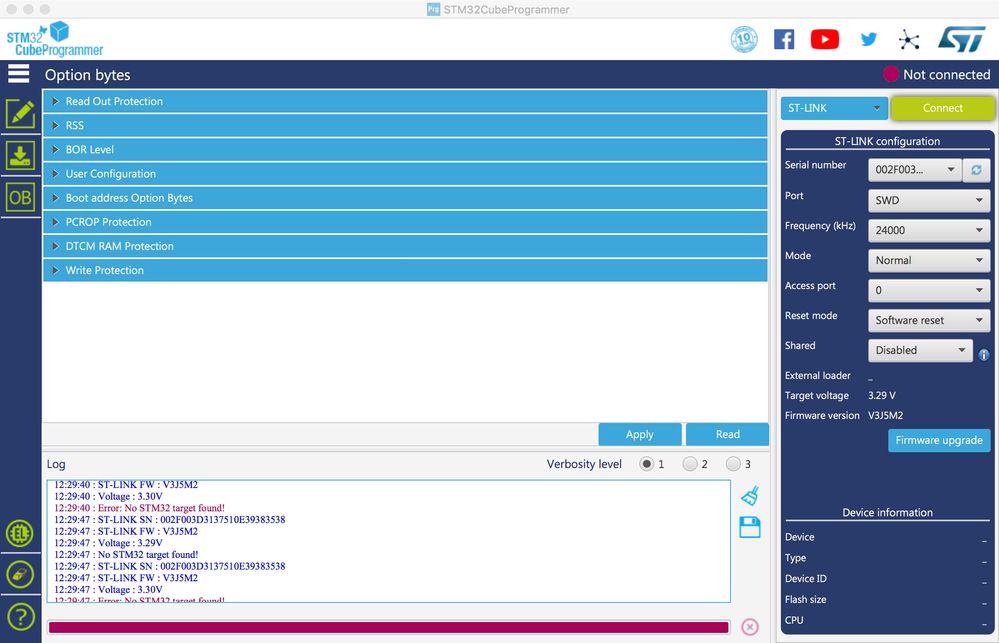
Task: Click the magenta progress bar
Action: point(389,627)
